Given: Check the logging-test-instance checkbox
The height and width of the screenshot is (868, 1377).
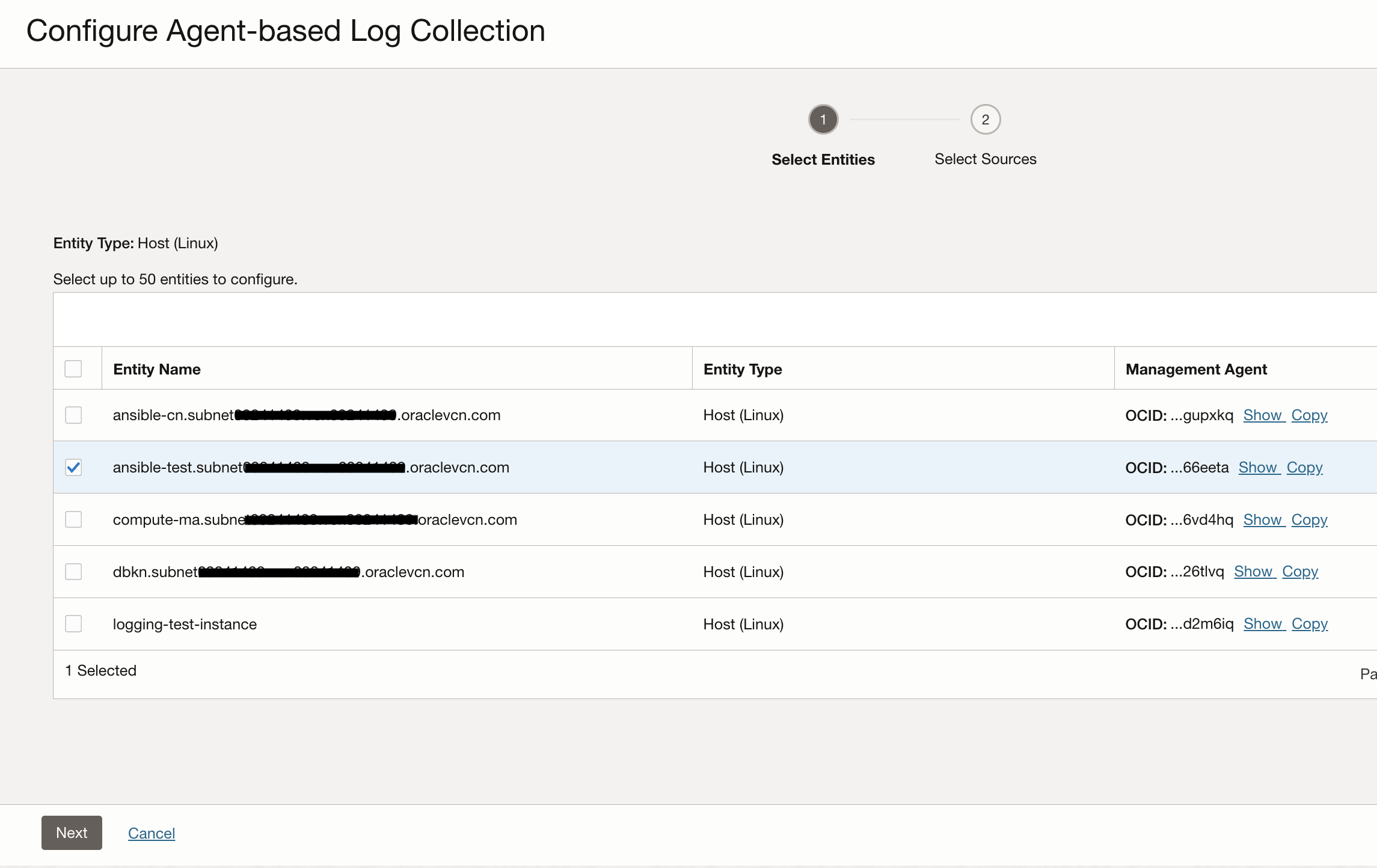Looking at the screenshot, I should pos(73,624).
